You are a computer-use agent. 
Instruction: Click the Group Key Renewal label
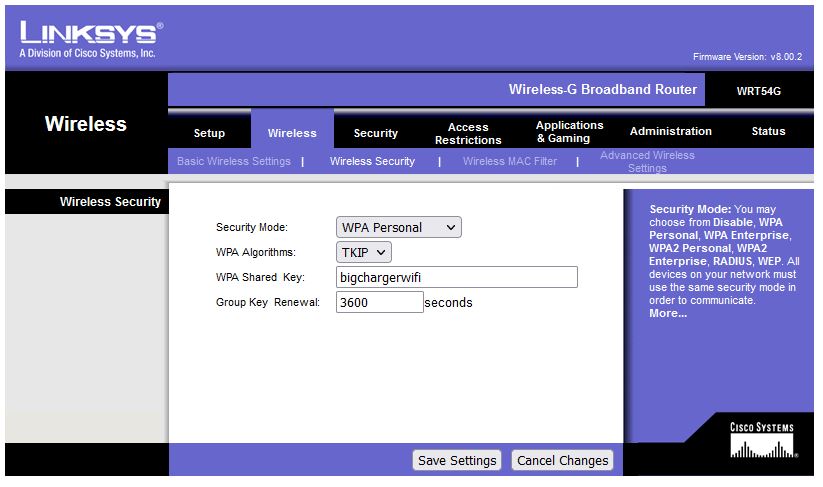(268, 302)
